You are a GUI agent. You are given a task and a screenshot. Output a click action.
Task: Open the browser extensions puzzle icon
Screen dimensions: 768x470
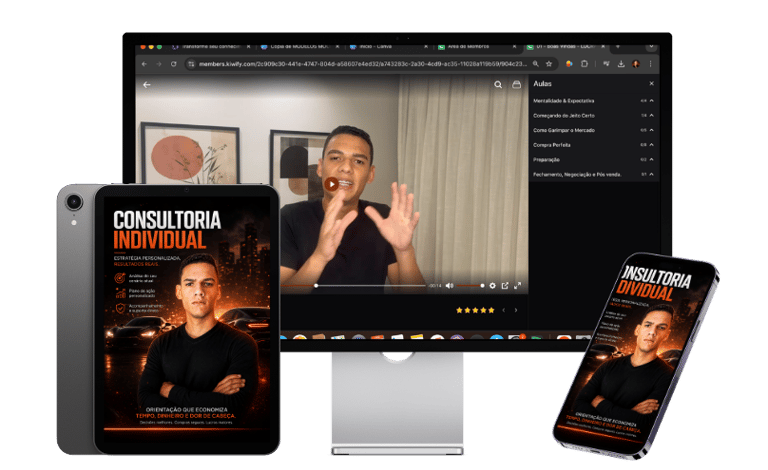coord(584,64)
